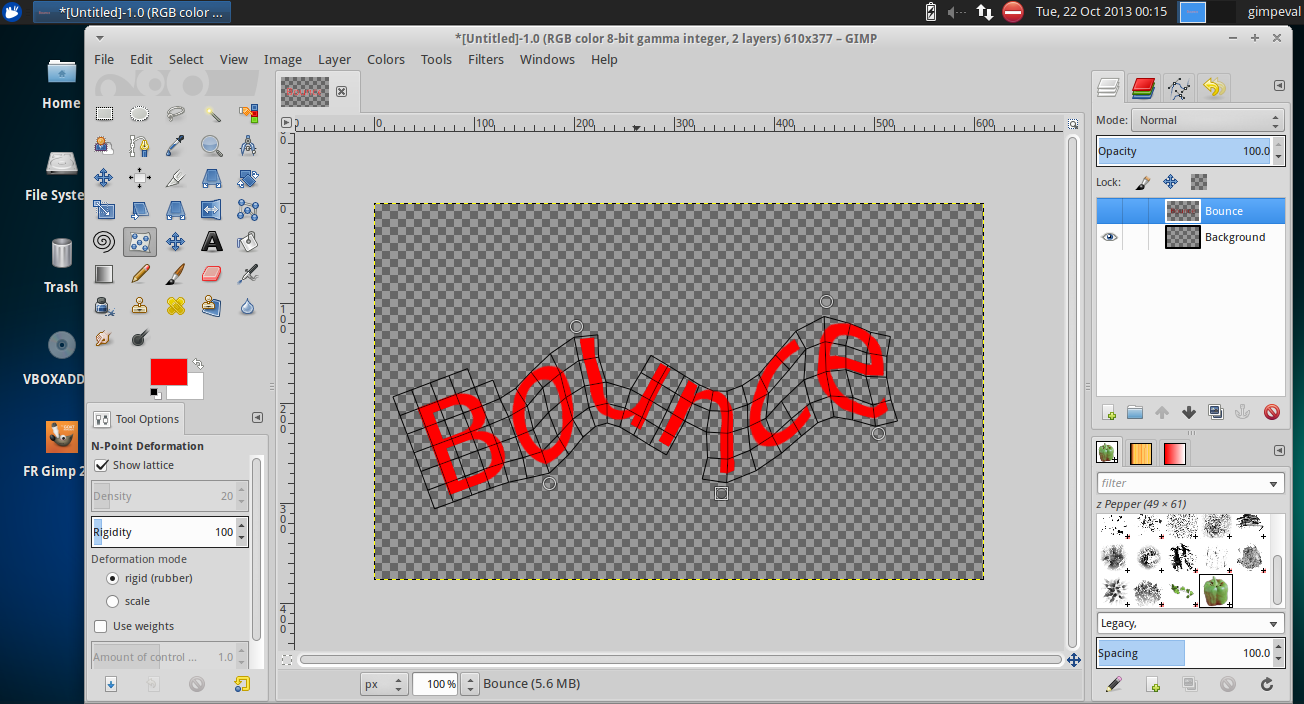Select the Bucket Fill tool
Viewport: 1304px width, 704px height.
pyautogui.click(x=248, y=241)
